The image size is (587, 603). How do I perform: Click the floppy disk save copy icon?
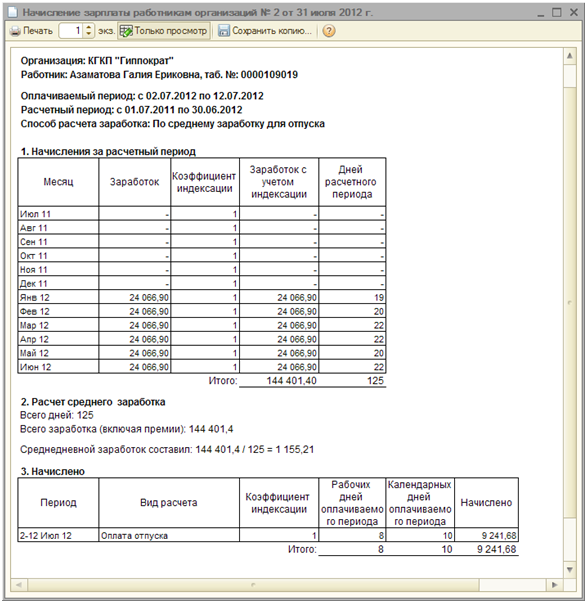[223, 31]
